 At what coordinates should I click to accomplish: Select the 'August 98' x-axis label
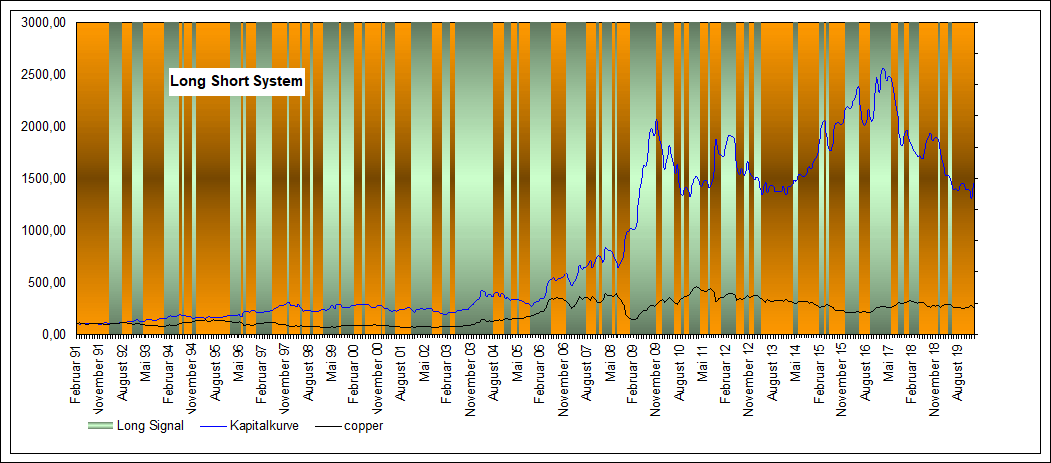coord(308,373)
